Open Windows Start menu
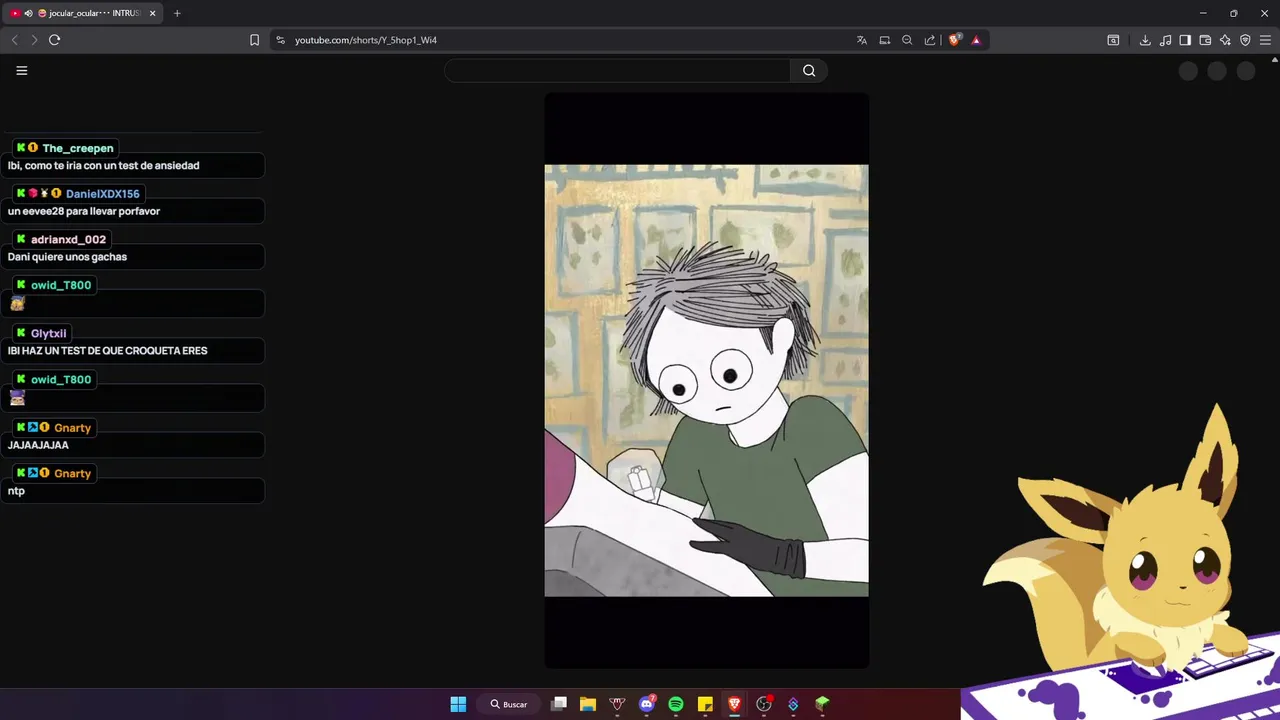 458,704
